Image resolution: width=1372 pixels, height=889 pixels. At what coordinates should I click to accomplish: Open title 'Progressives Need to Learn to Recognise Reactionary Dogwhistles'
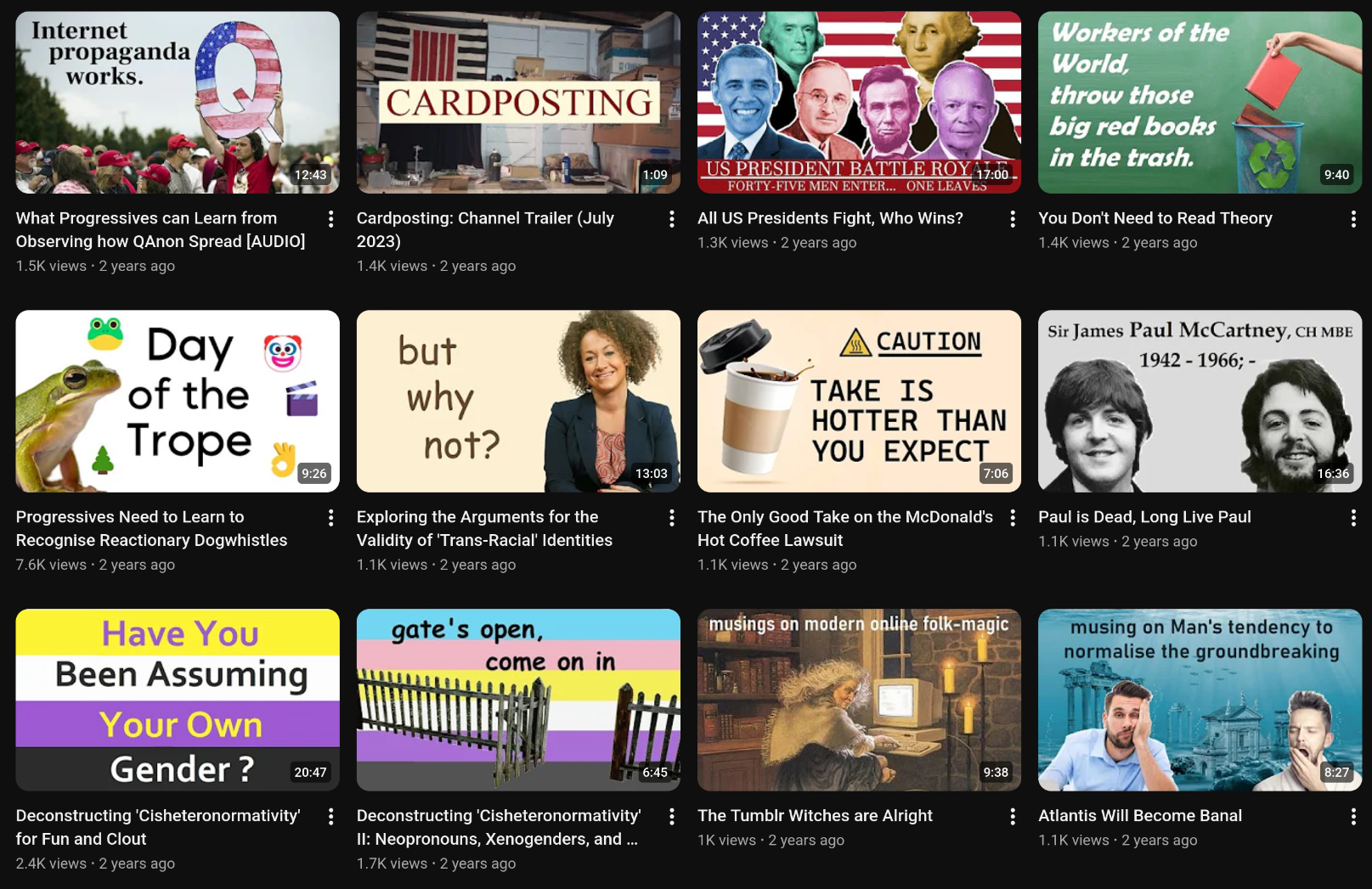click(151, 528)
